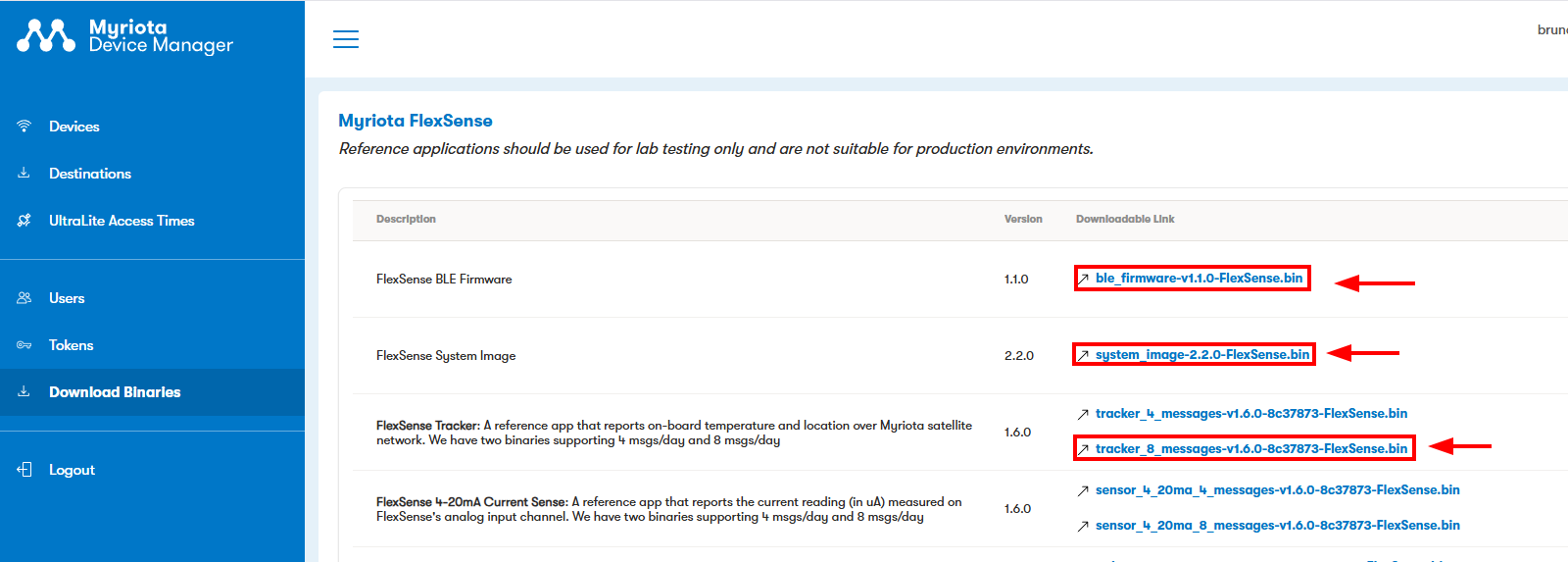1568x562 pixels.
Task: Download sensor_4_20ma_4_messages binary
Action: point(1278,490)
